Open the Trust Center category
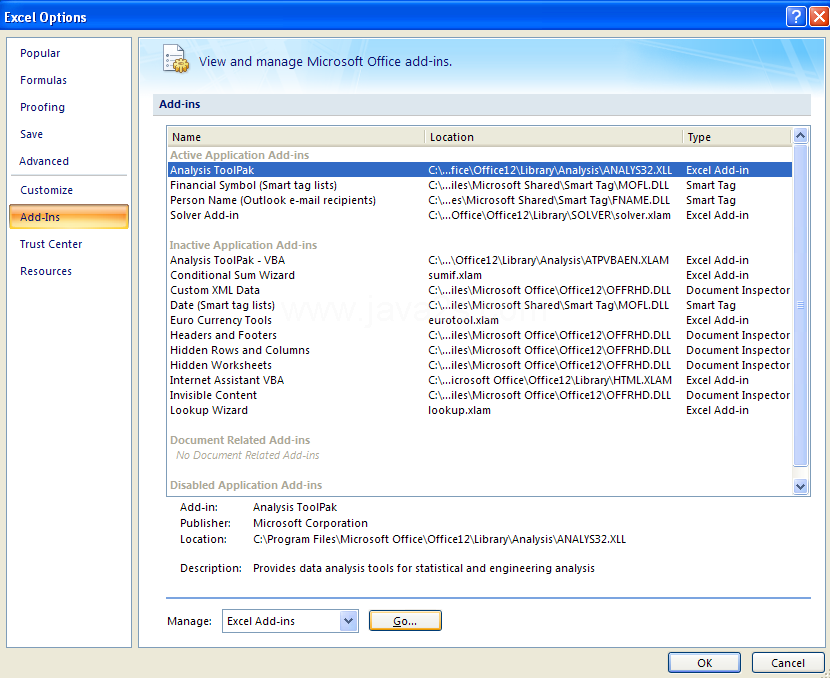This screenshot has width=830, height=678. 51,244
